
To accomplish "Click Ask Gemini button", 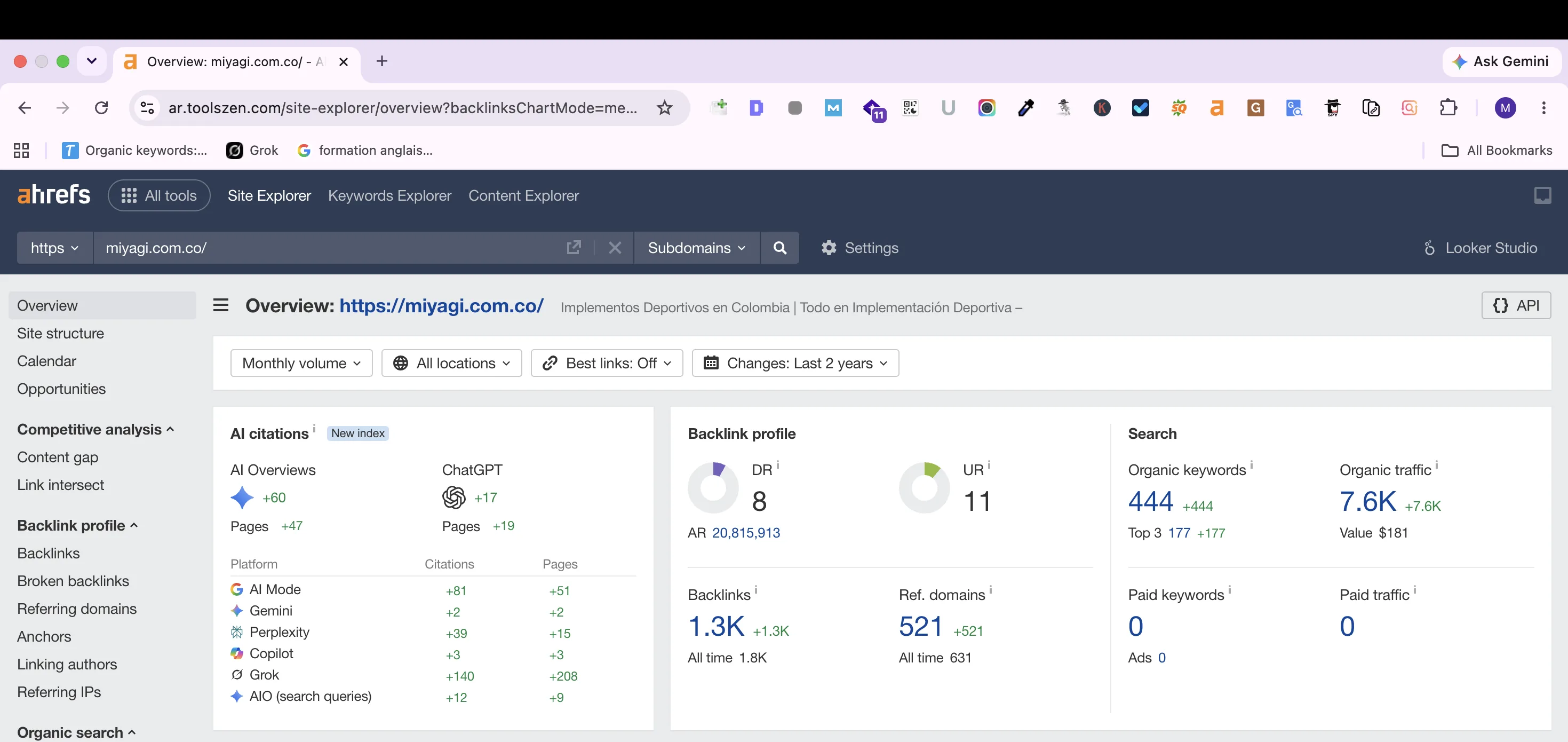I will click(1501, 61).
